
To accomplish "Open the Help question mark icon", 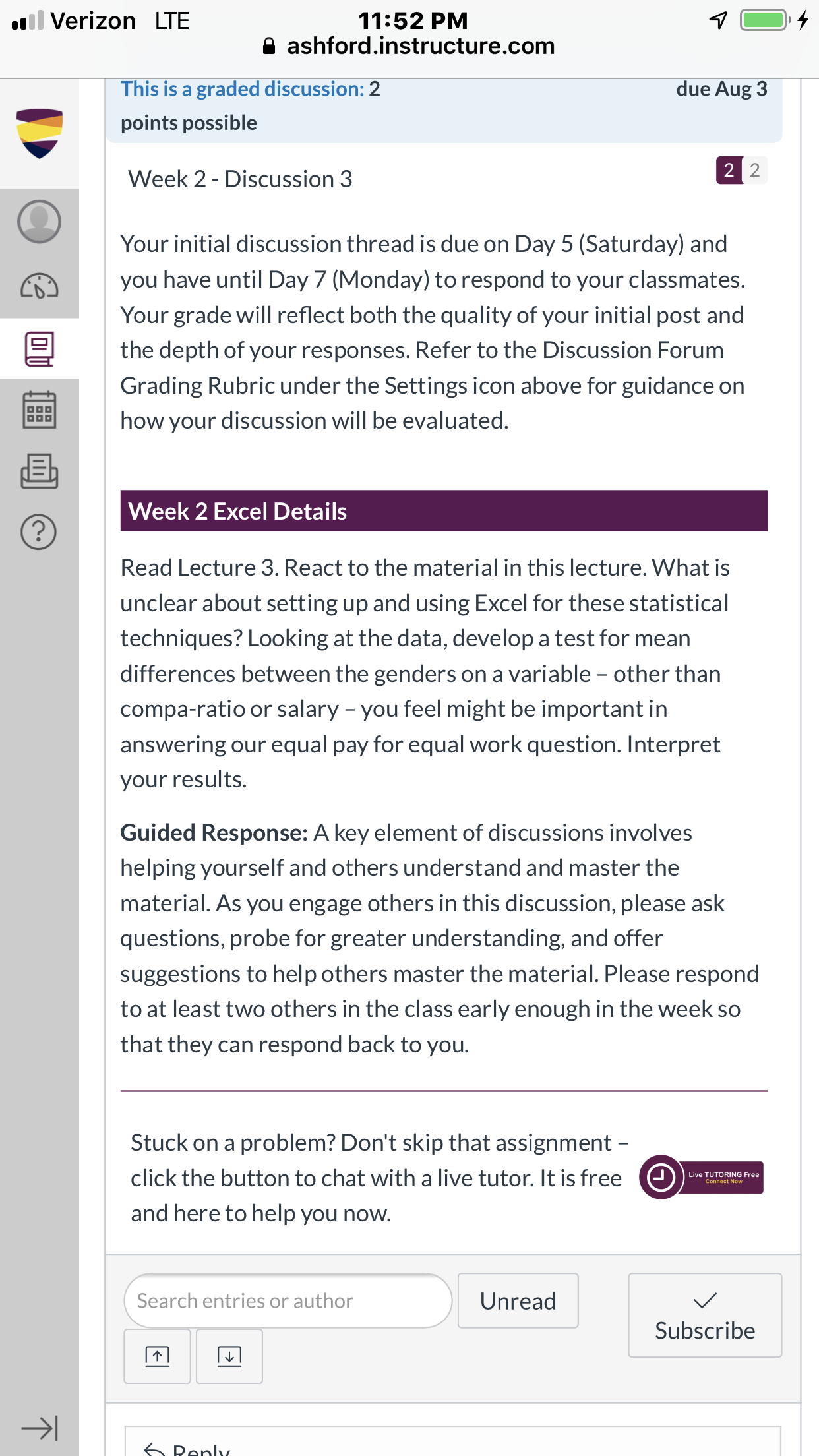I will click(39, 531).
